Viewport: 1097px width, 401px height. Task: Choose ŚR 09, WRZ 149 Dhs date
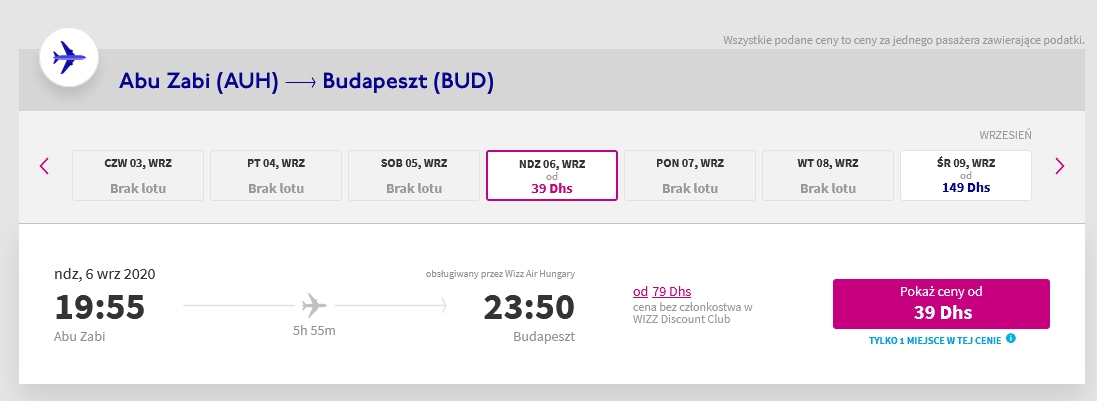click(x=965, y=176)
